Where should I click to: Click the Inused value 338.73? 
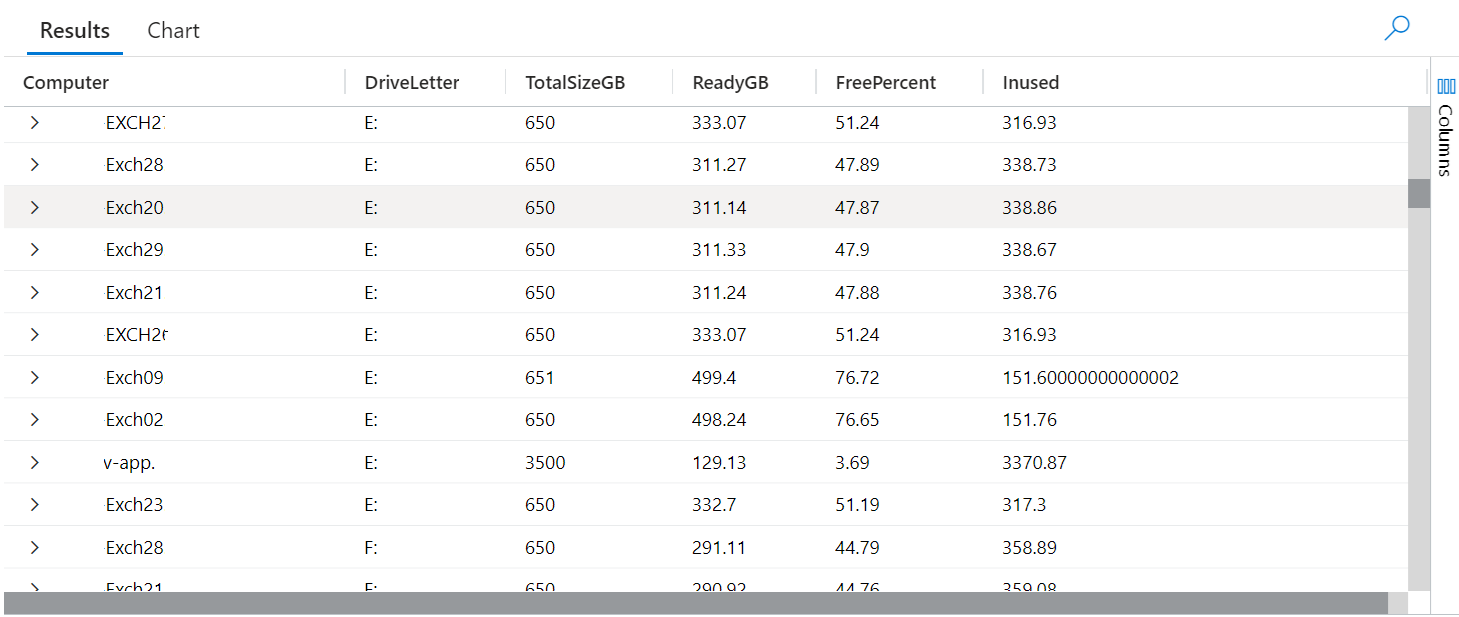coord(1029,165)
